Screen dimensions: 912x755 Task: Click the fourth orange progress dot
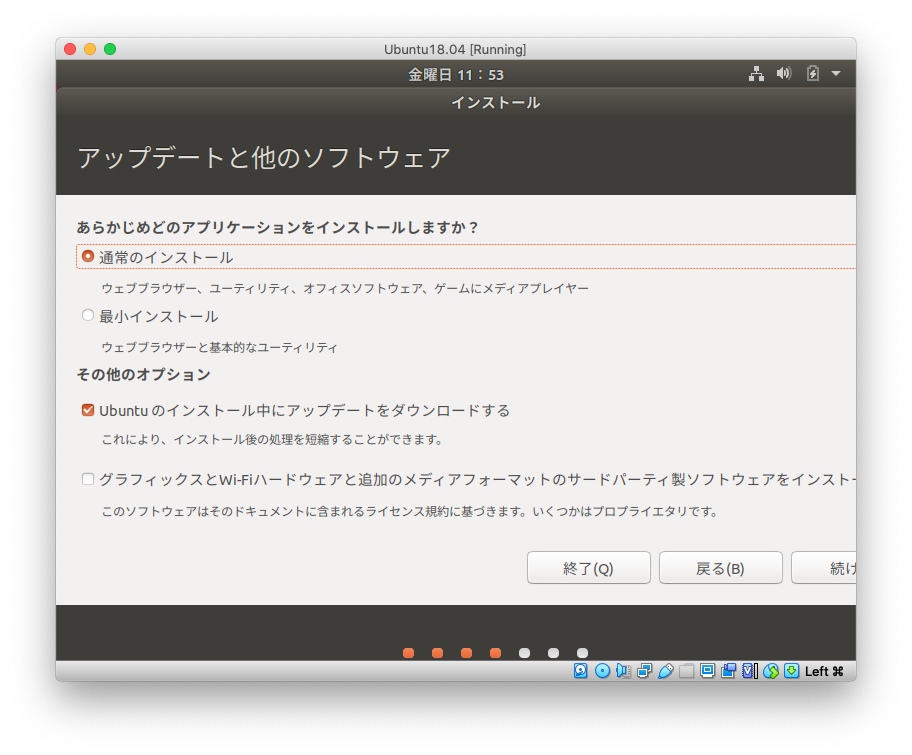tap(494, 652)
